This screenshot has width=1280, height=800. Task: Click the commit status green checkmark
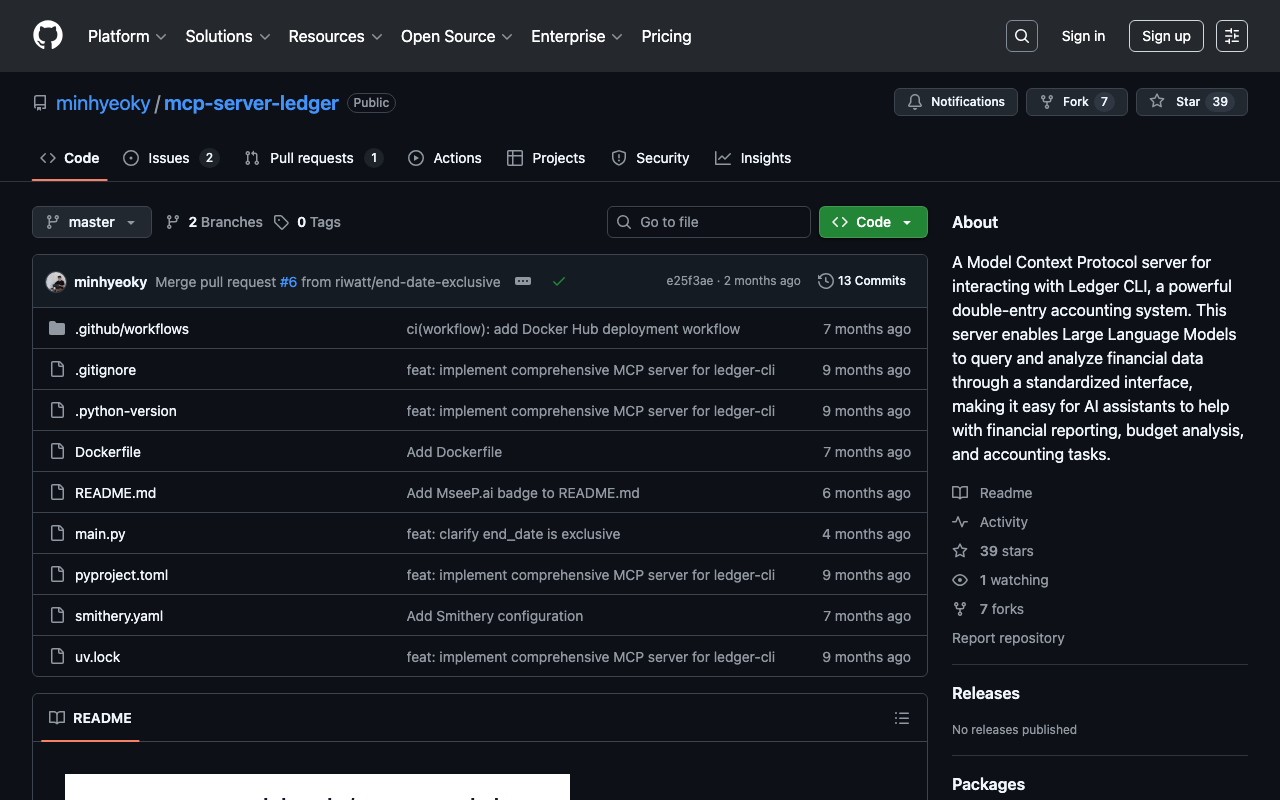(559, 282)
